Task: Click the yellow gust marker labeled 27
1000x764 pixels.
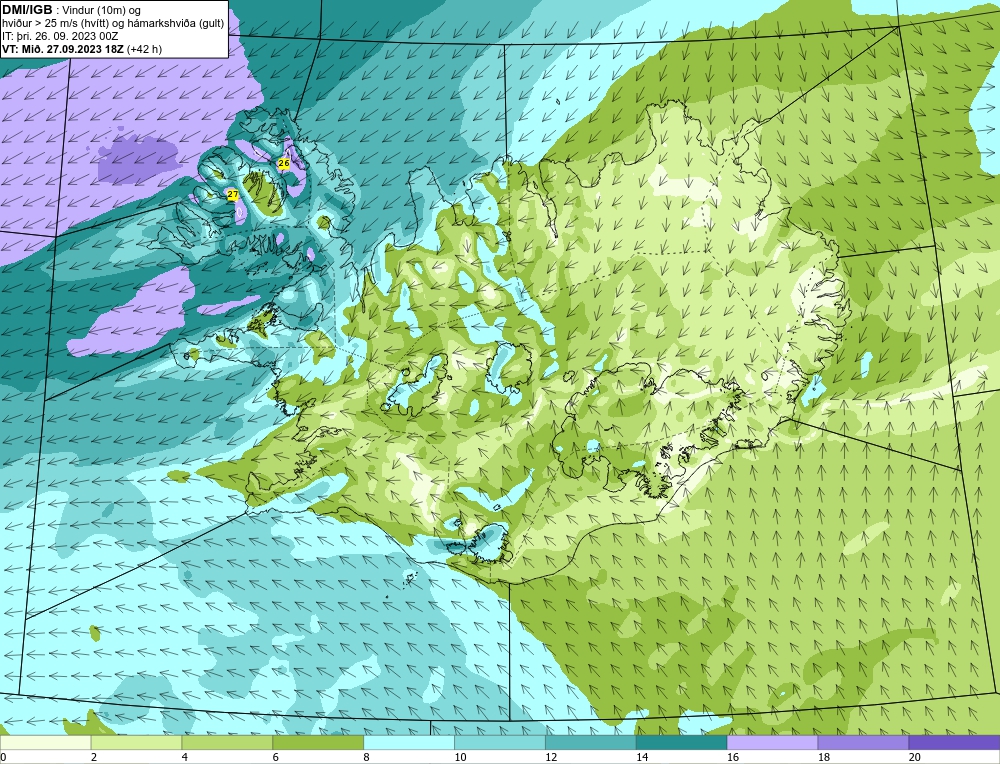Action: (x=233, y=194)
